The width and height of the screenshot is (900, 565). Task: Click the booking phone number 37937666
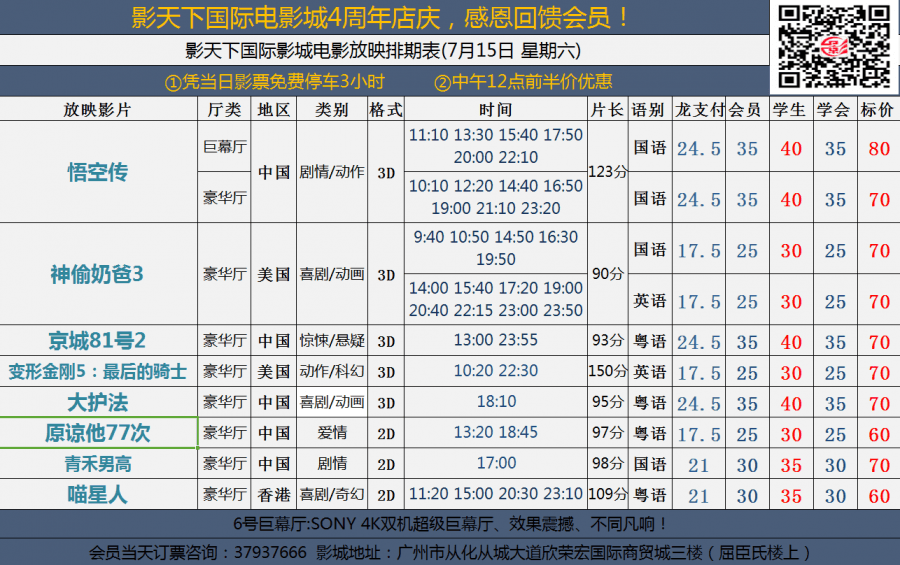pos(270,553)
